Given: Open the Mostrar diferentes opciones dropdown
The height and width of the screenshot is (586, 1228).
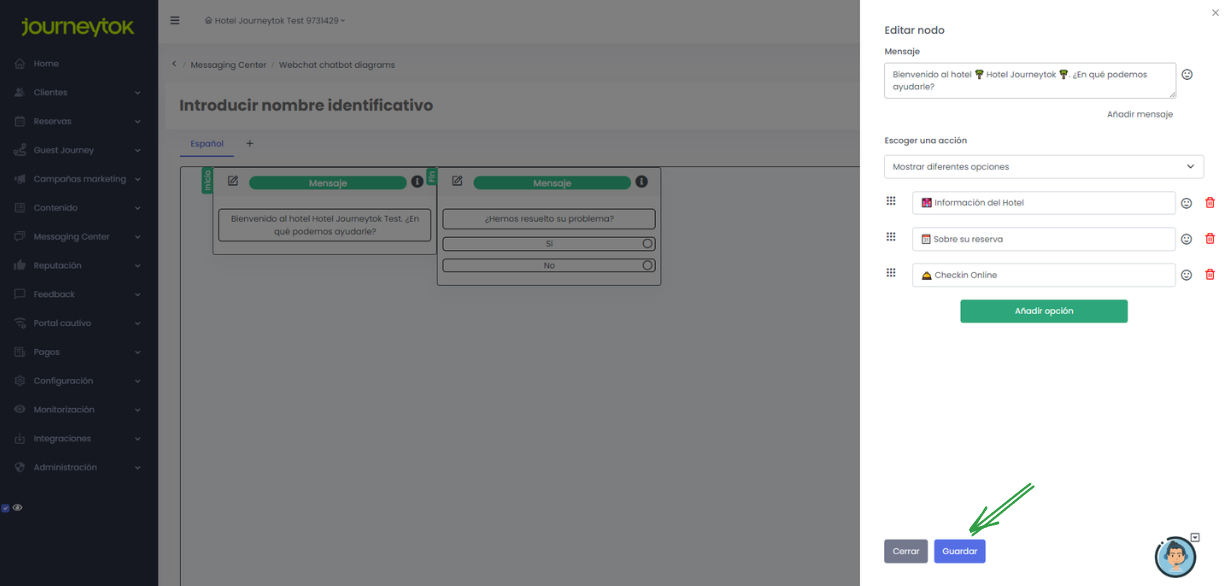Looking at the screenshot, I should tap(1043, 166).
